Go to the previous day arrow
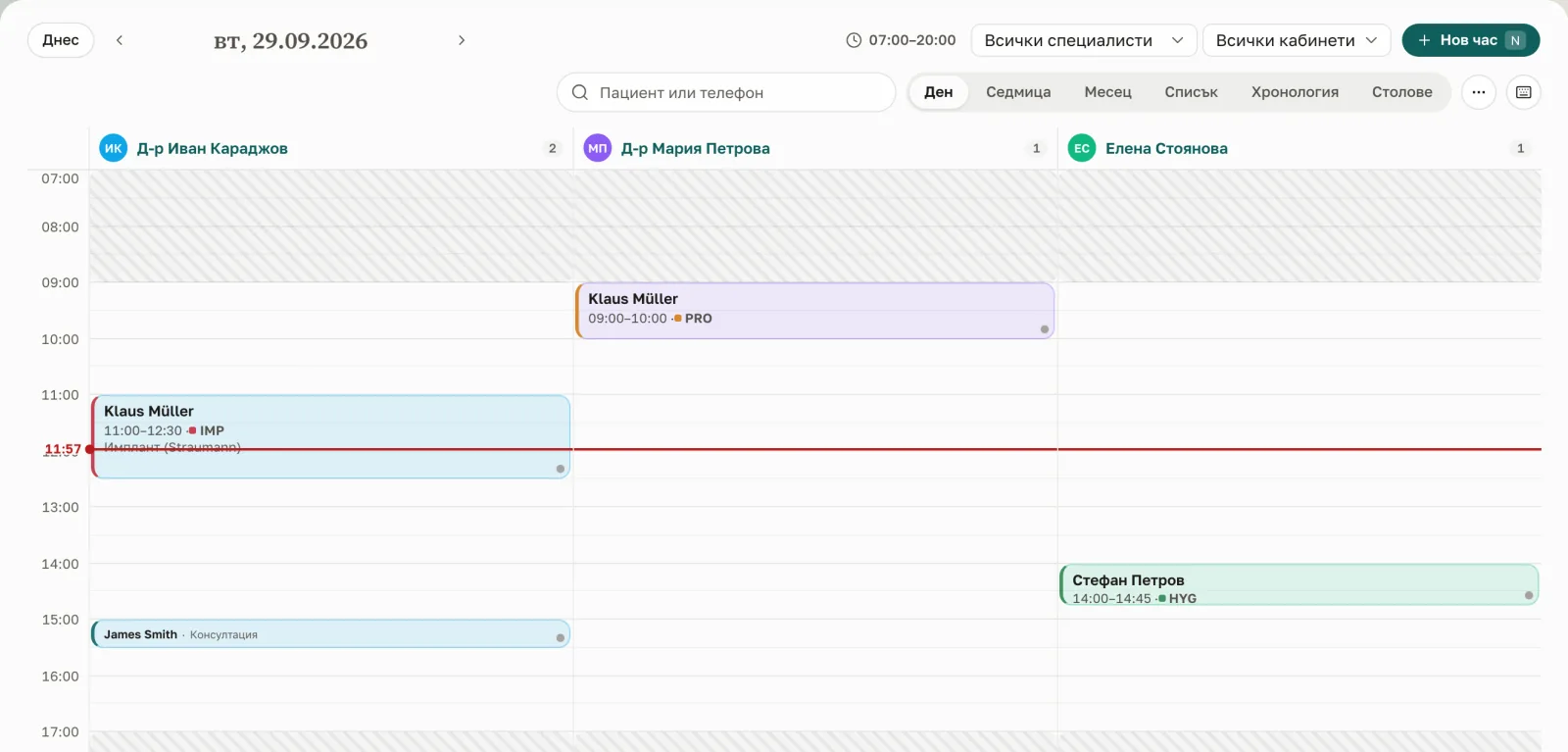 (x=120, y=40)
